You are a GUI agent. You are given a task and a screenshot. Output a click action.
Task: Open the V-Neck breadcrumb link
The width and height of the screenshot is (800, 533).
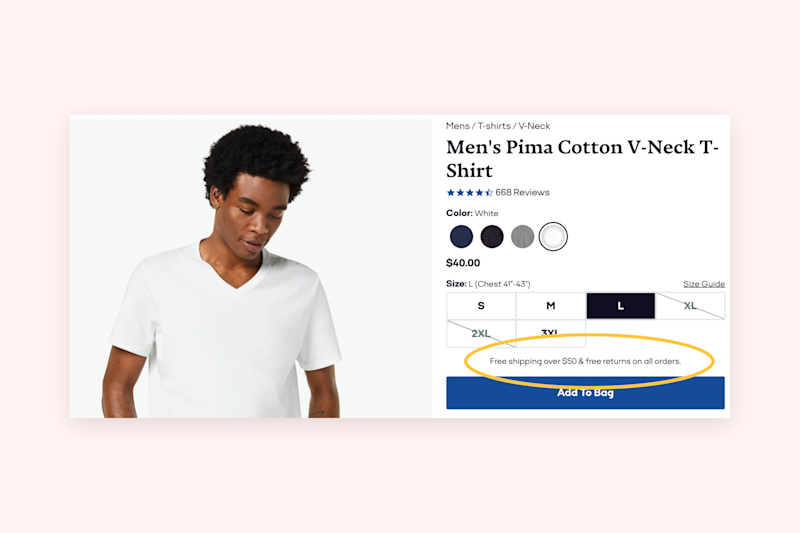pyautogui.click(x=534, y=126)
